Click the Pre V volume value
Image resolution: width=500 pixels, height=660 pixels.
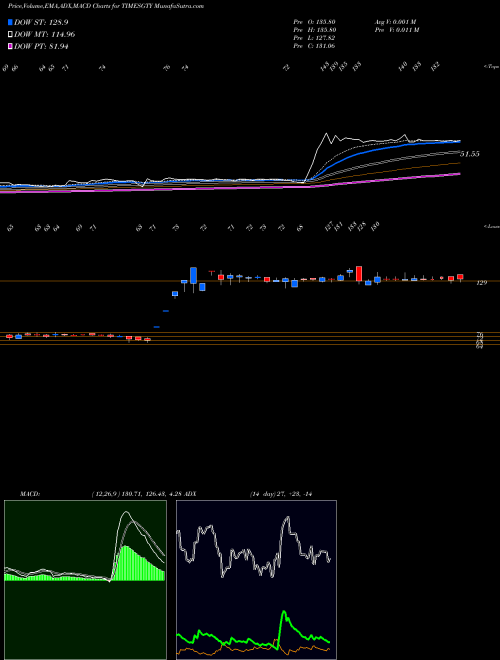coord(397,30)
